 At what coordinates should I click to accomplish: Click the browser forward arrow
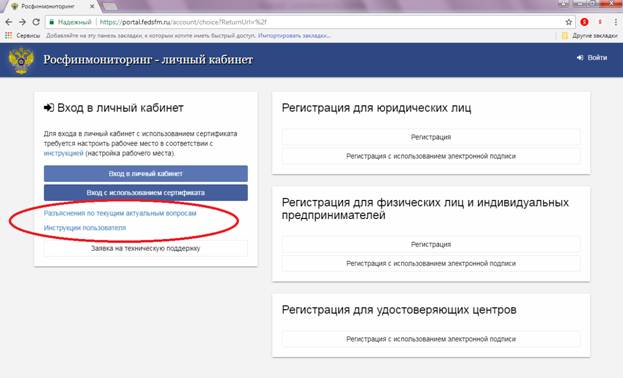pos(22,22)
